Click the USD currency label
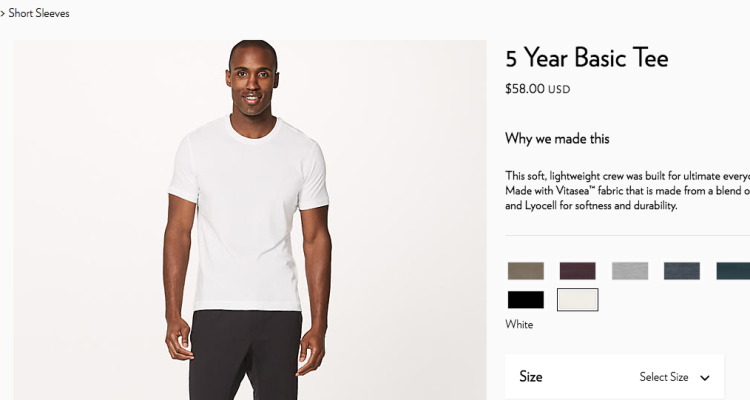This screenshot has width=750, height=400. [x=559, y=89]
